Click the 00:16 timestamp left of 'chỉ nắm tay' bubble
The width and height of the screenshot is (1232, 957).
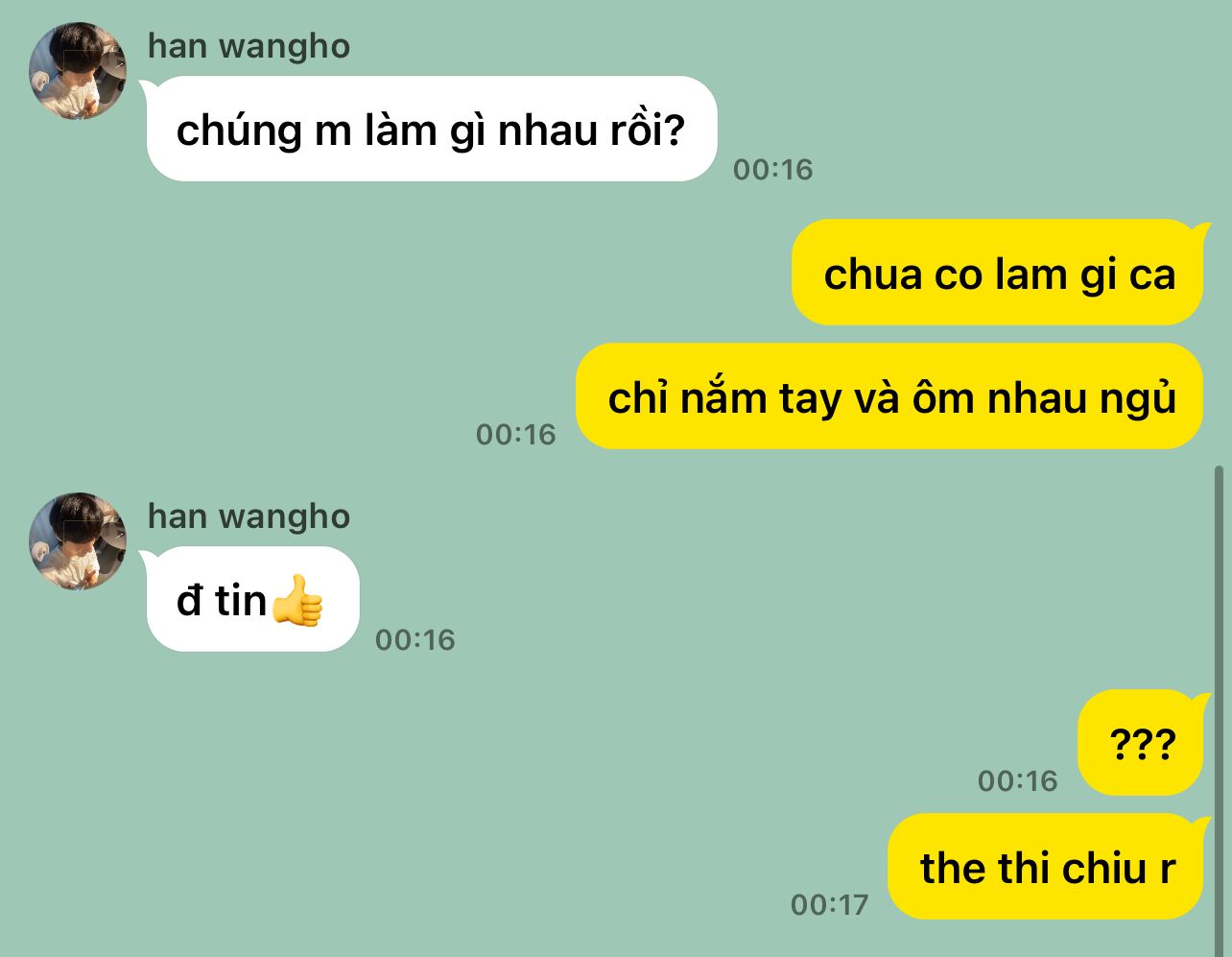point(515,435)
